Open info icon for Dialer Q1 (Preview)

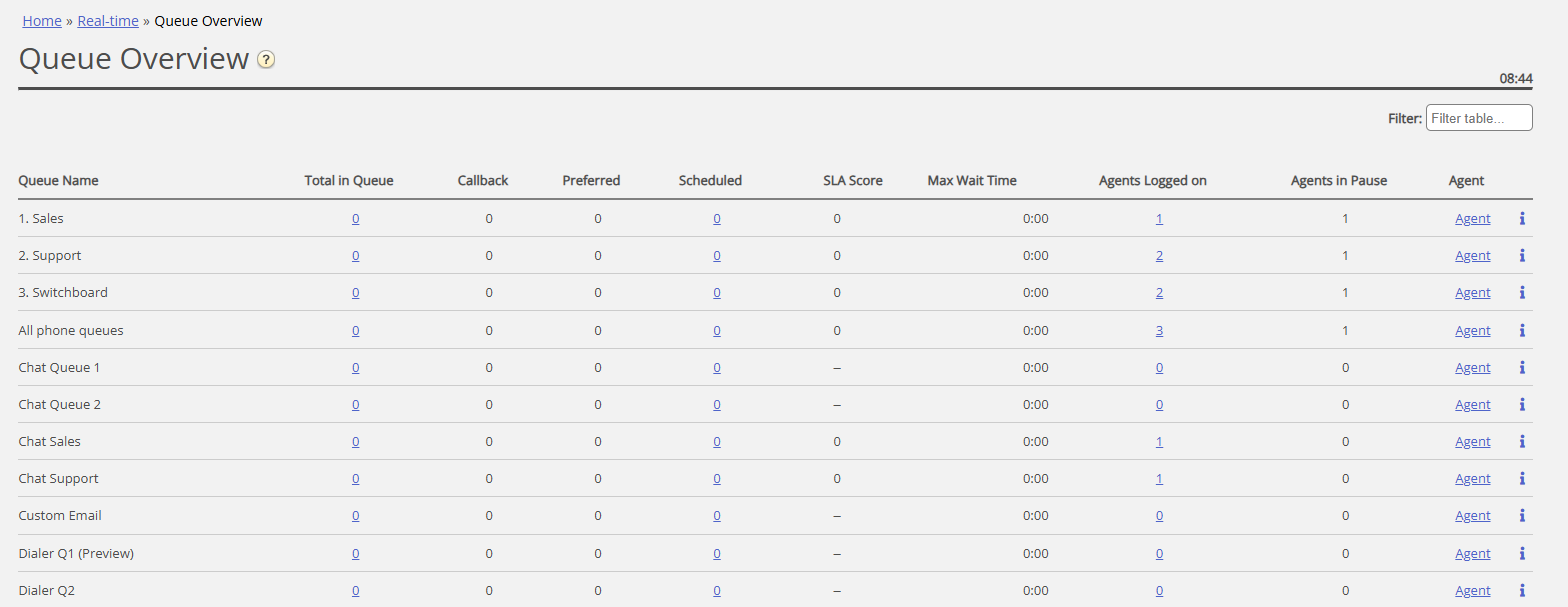1521,554
